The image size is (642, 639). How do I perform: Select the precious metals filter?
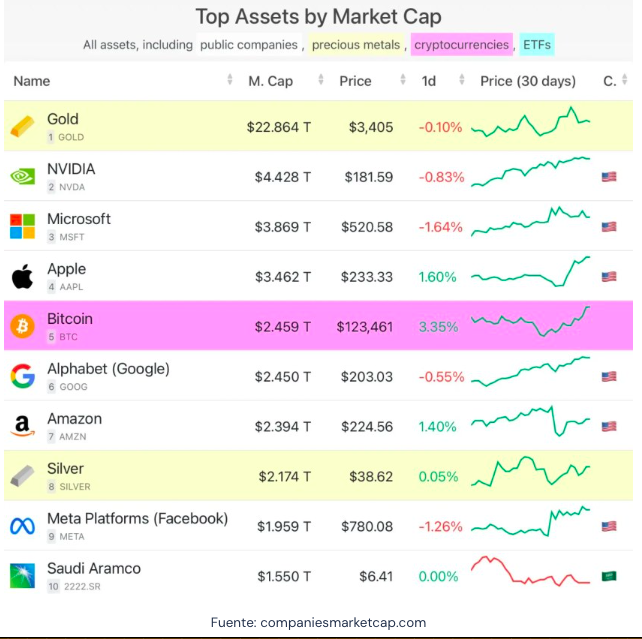tap(354, 45)
